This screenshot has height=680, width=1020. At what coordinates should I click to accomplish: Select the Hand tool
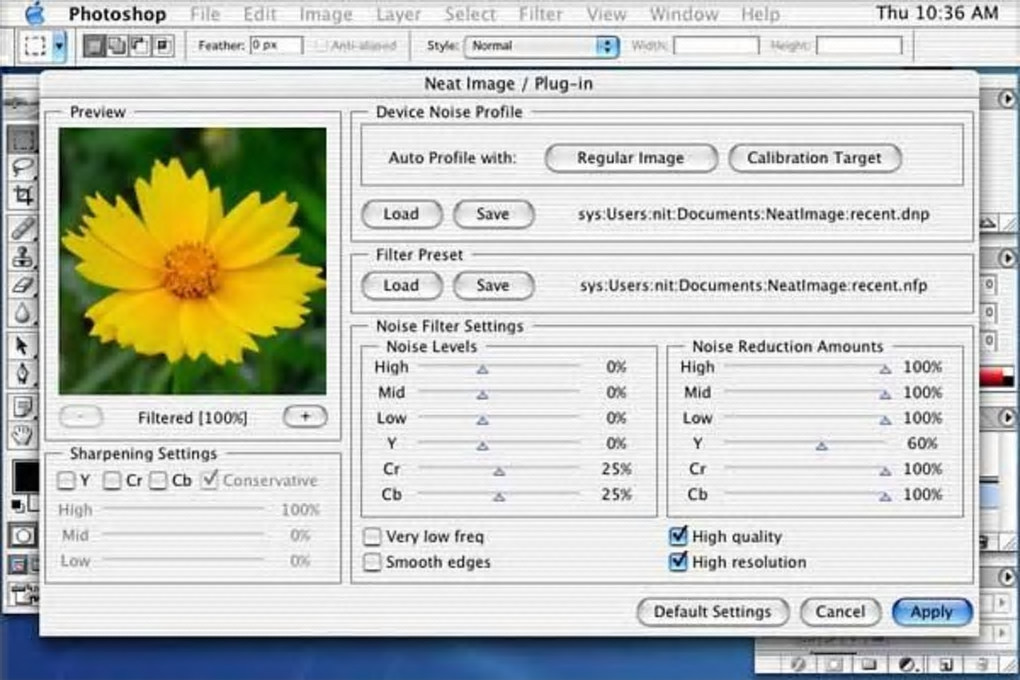coord(22,434)
